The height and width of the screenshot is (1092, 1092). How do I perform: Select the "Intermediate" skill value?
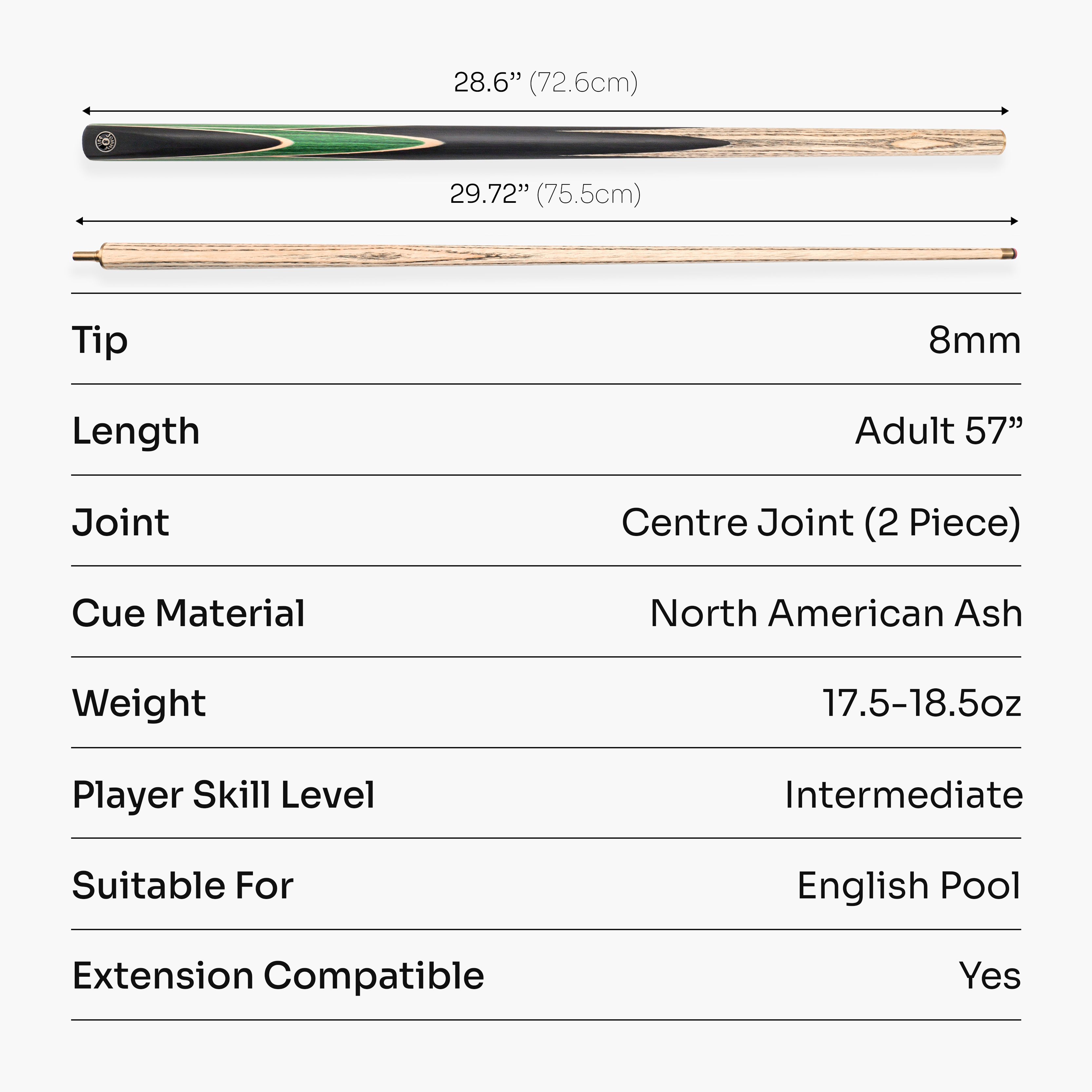(904, 795)
